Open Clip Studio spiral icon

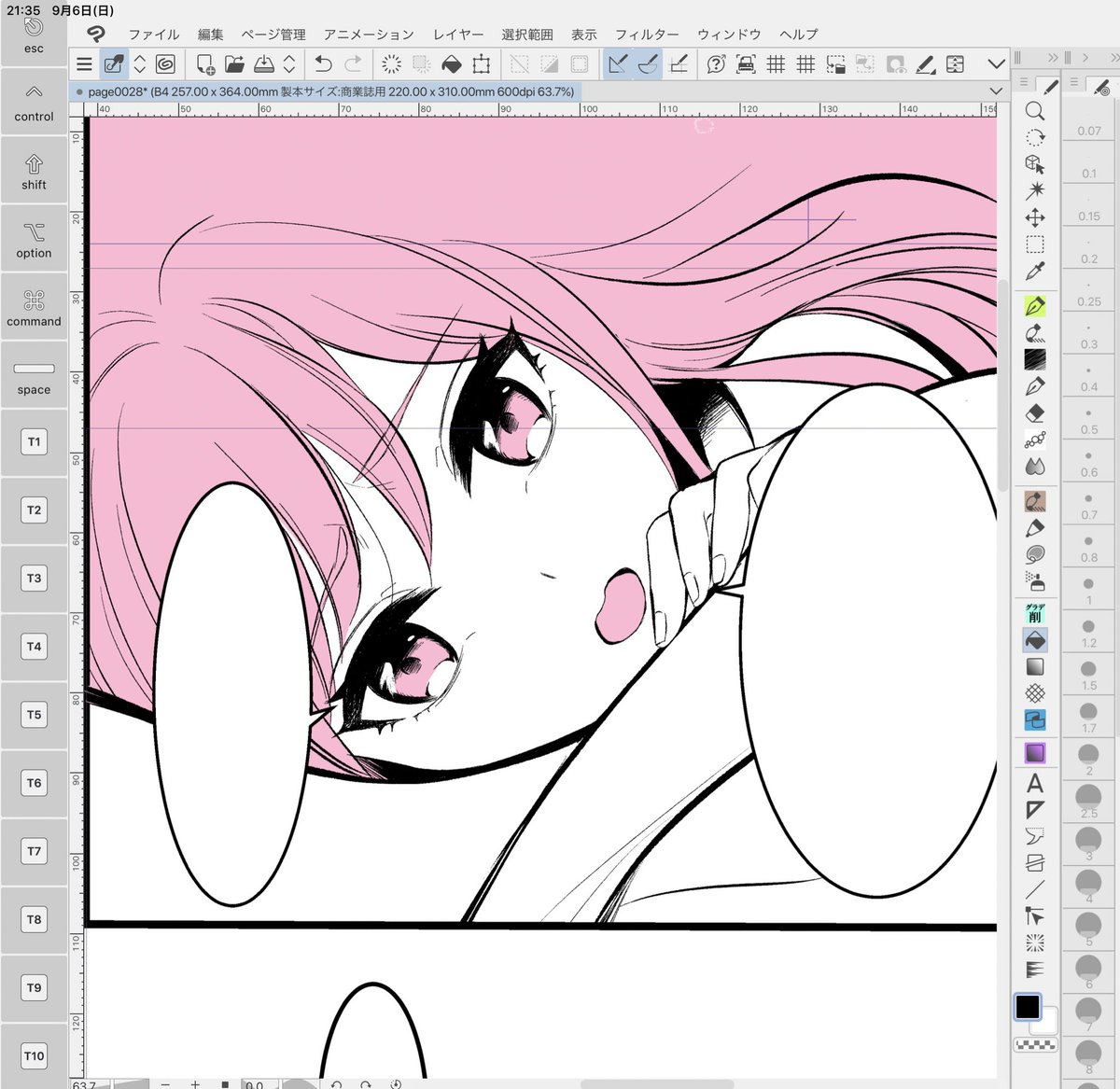click(165, 63)
